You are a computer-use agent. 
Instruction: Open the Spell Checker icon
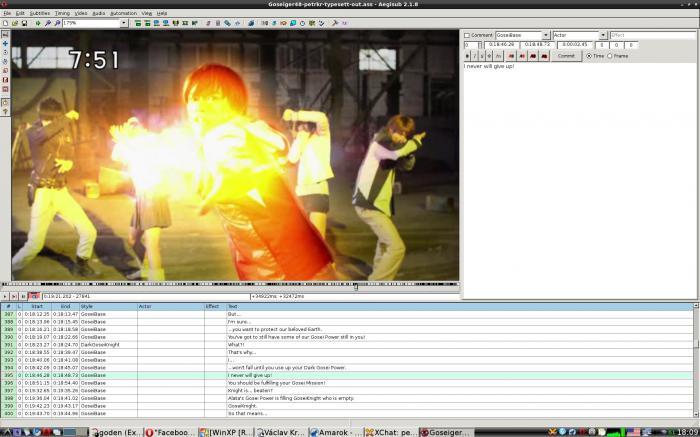point(321,23)
